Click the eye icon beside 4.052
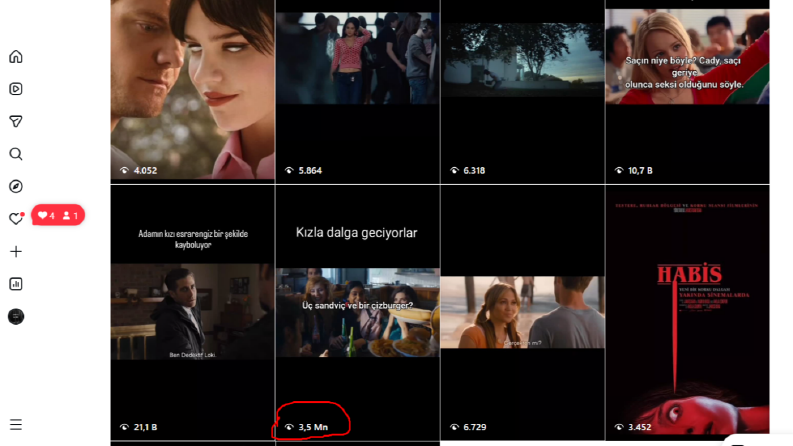 point(124,170)
